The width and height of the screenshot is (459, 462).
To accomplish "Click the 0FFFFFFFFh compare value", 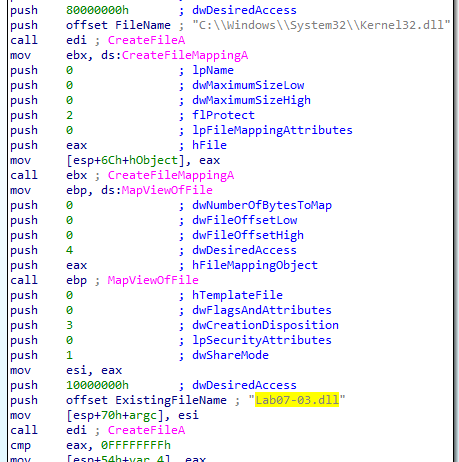I will click(136, 445).
